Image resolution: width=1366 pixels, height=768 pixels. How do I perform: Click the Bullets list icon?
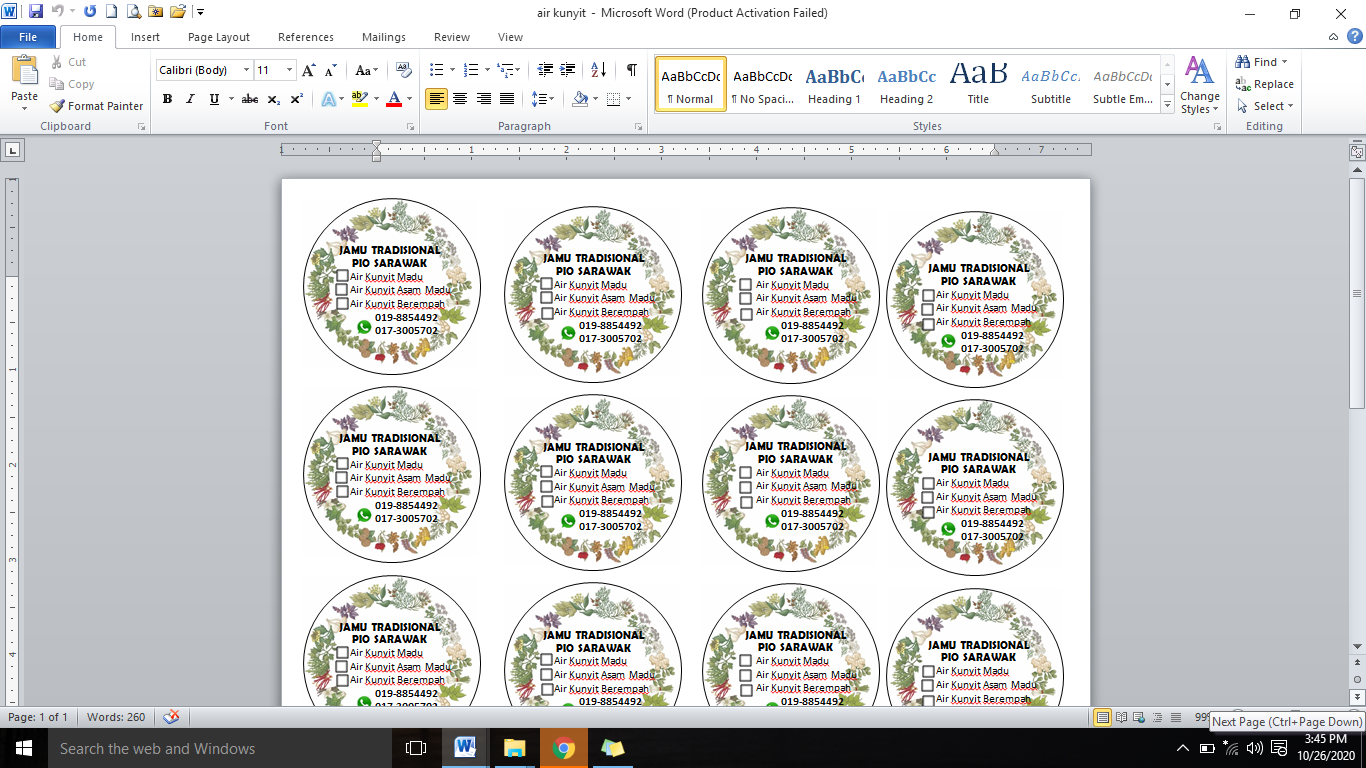click(436, 70)
